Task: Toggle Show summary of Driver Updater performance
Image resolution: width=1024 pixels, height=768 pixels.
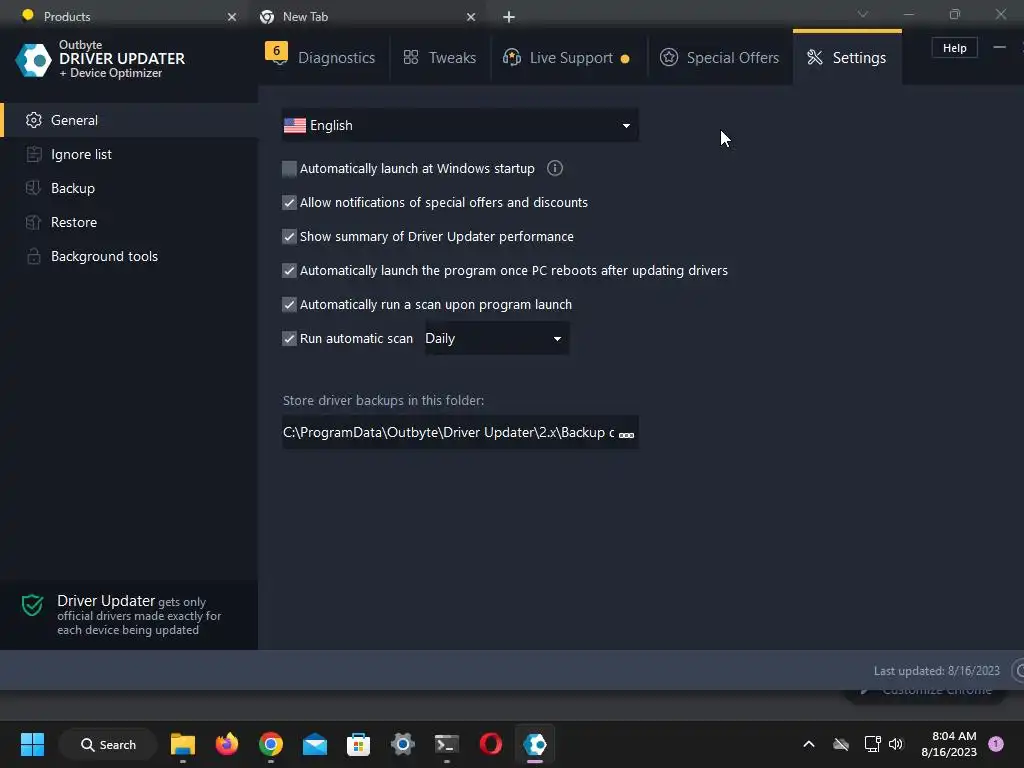Action: click(289, 237)
